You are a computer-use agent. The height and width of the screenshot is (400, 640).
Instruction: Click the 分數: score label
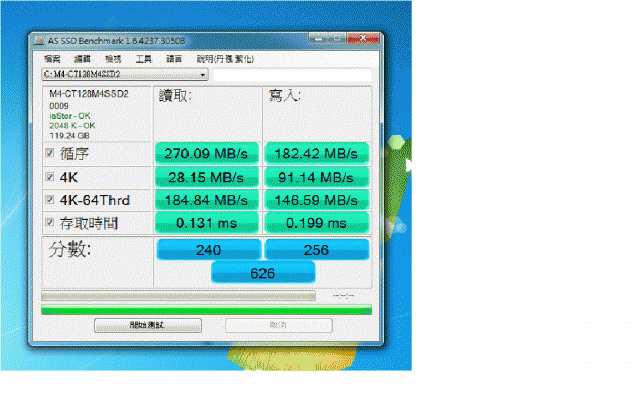(x=69, y=249)
